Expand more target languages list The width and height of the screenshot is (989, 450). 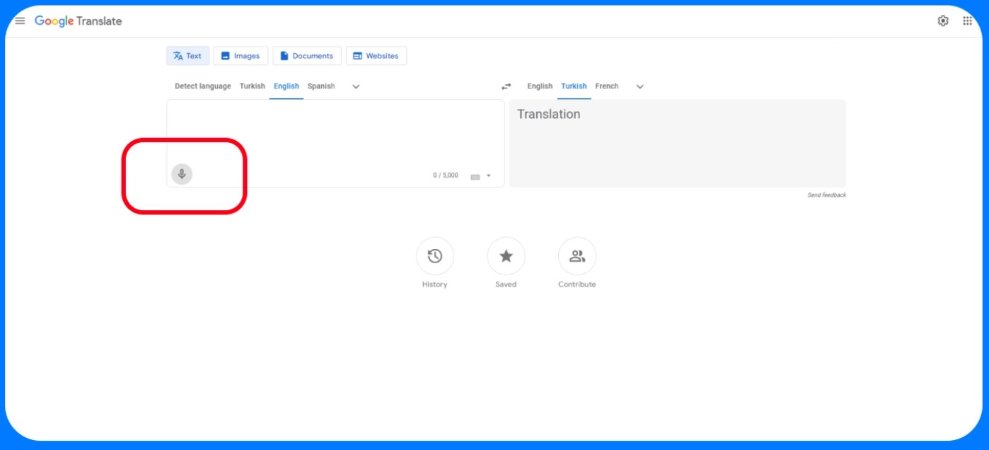640,86
